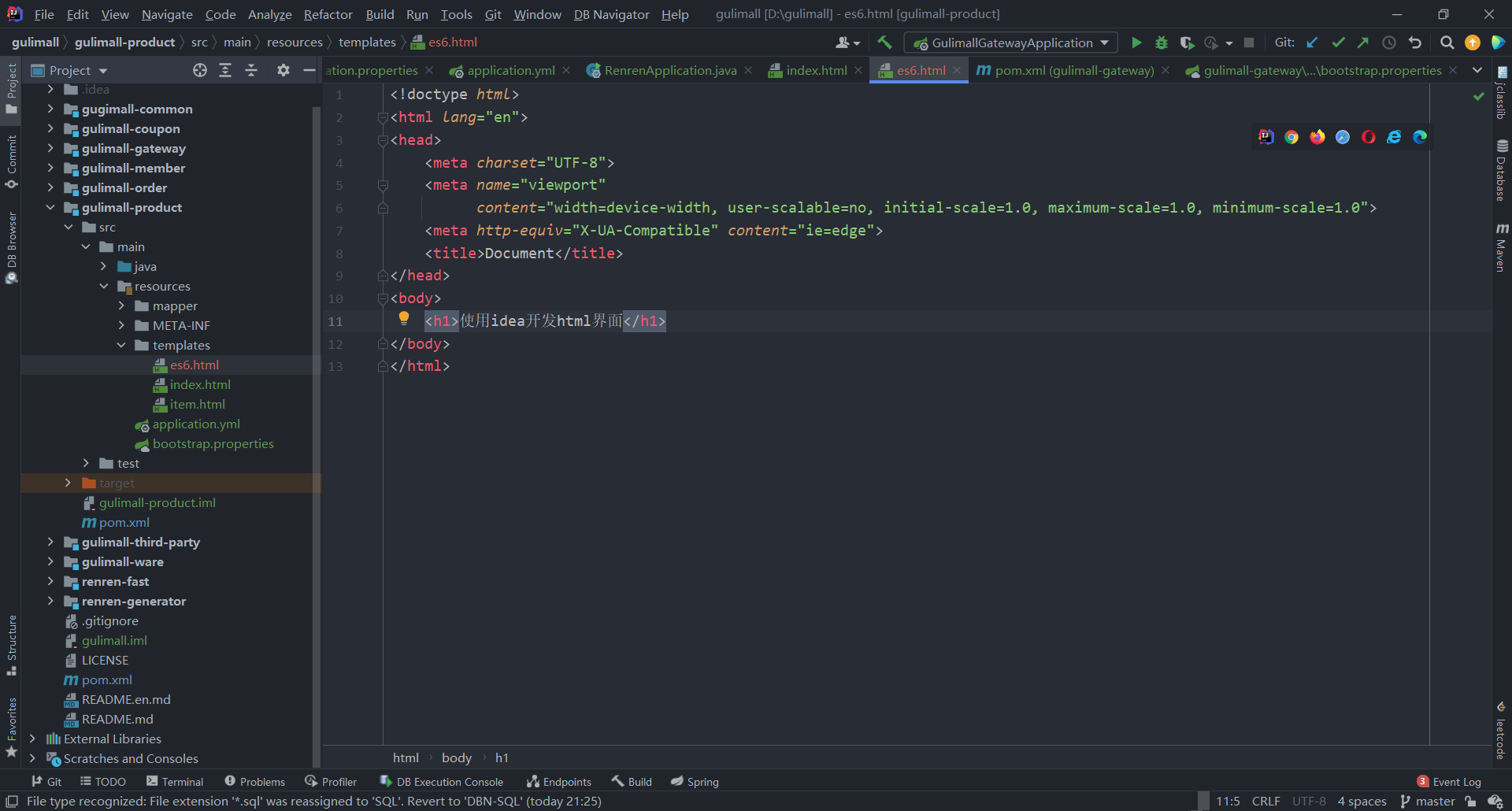Expand the target folder
Viewport: 1512px width, 811px height.
[x=68, y=483]
